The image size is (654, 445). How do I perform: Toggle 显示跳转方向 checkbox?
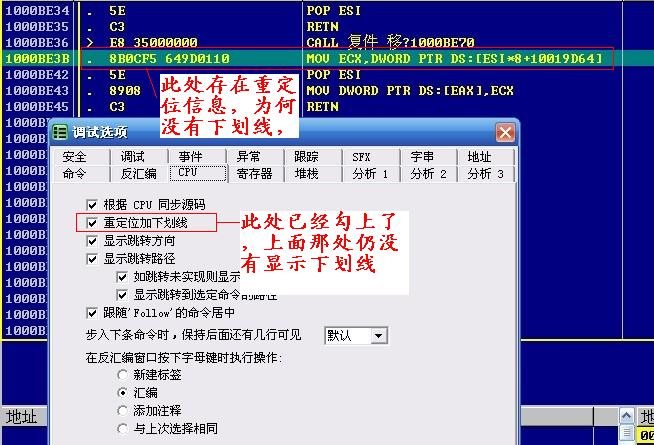pyautogui.click(x=92, y=241)
